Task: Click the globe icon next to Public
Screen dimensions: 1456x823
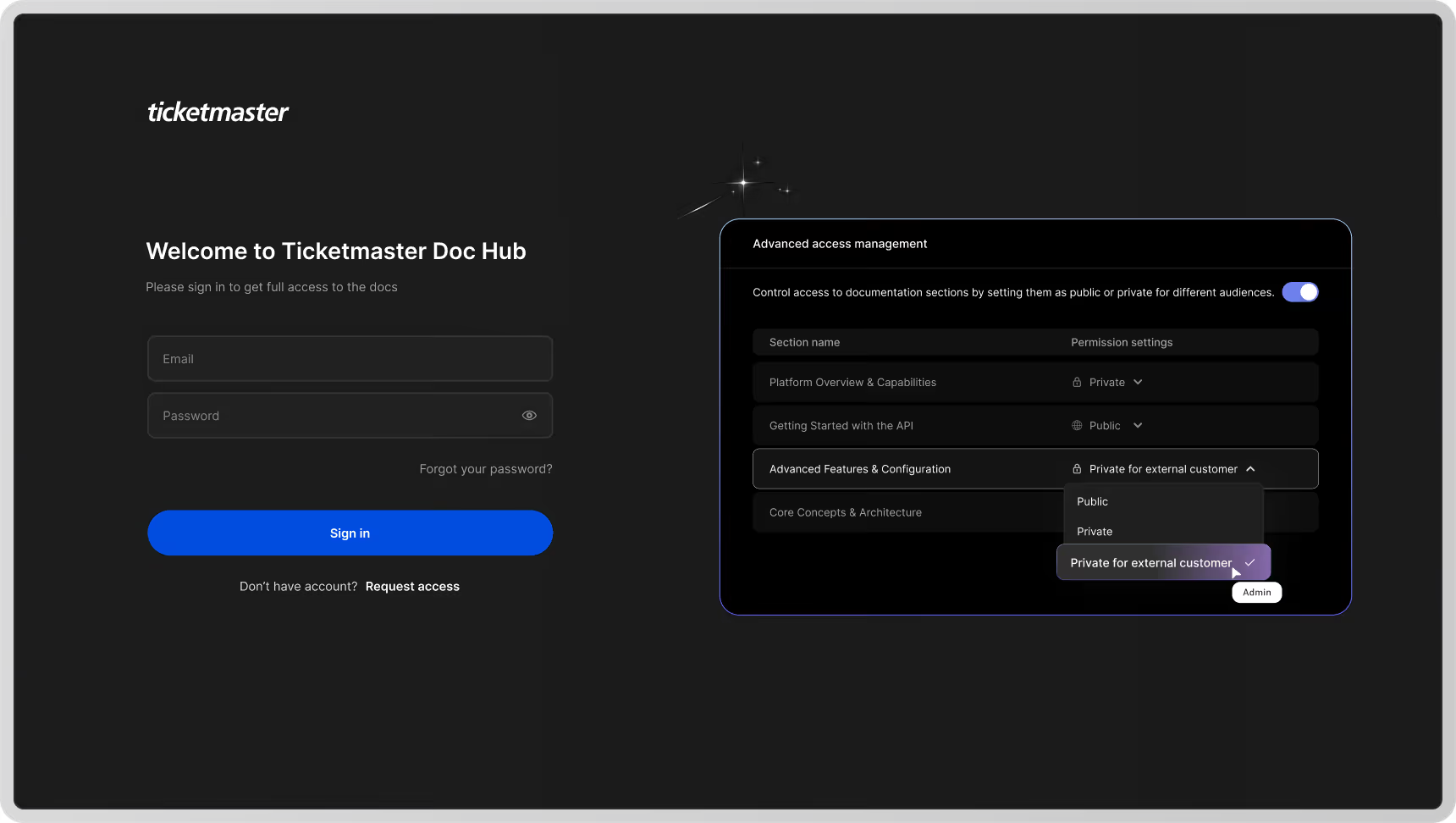Action: coord(1077,426)
